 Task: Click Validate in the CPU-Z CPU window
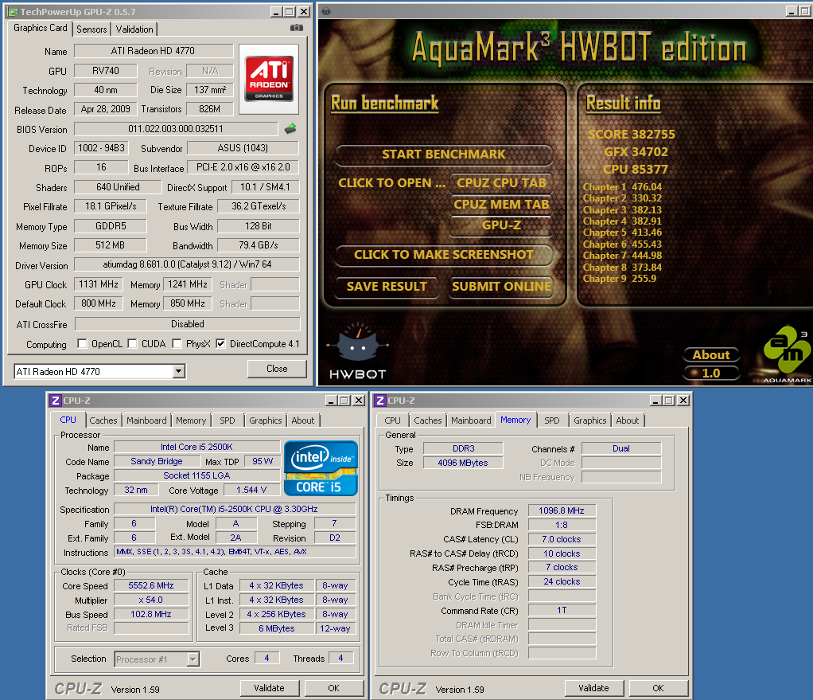pos(269,688)
